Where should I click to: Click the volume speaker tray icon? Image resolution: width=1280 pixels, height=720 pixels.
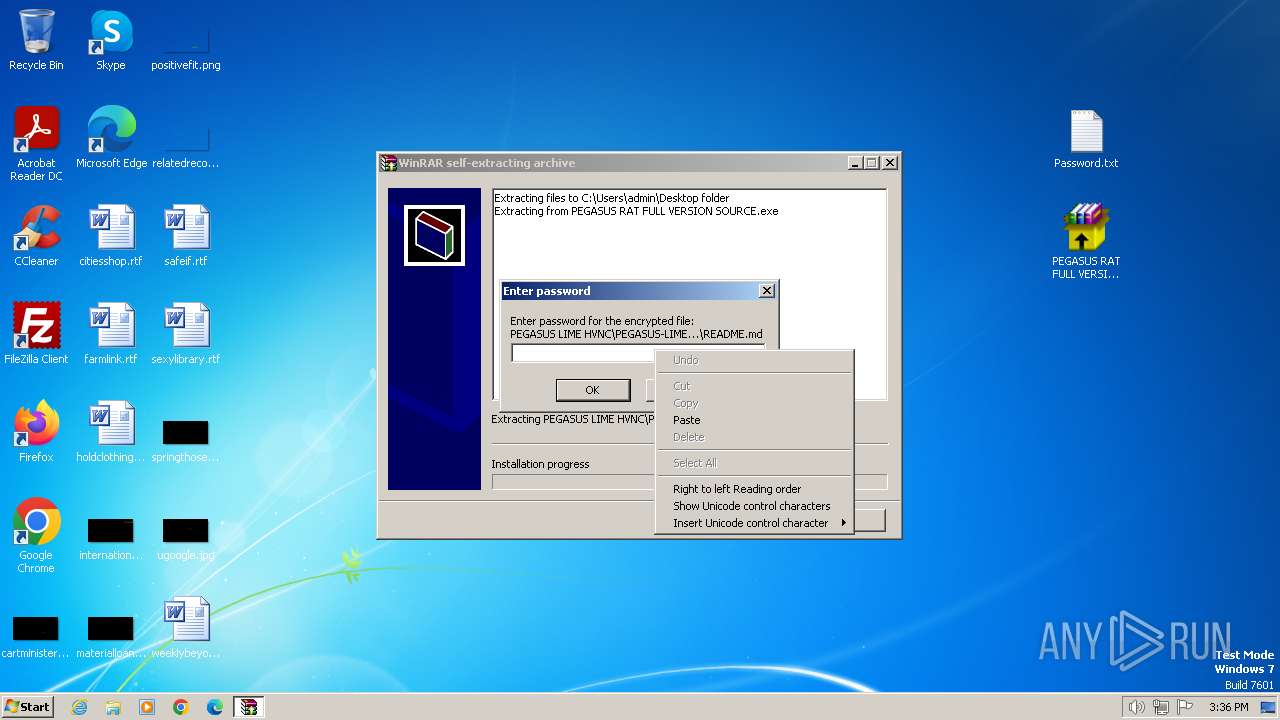[1136, 707]
